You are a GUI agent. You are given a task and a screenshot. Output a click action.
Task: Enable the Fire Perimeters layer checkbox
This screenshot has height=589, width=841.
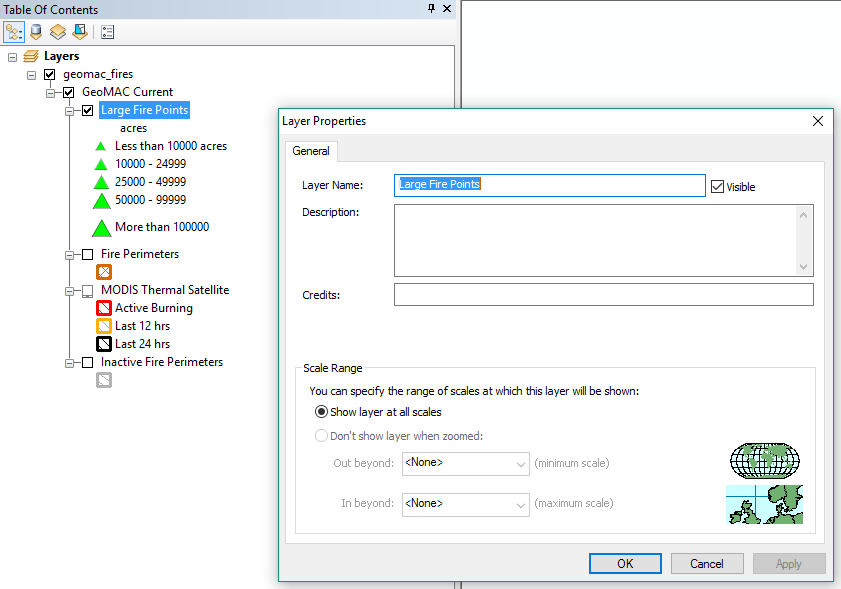(87, 255)
